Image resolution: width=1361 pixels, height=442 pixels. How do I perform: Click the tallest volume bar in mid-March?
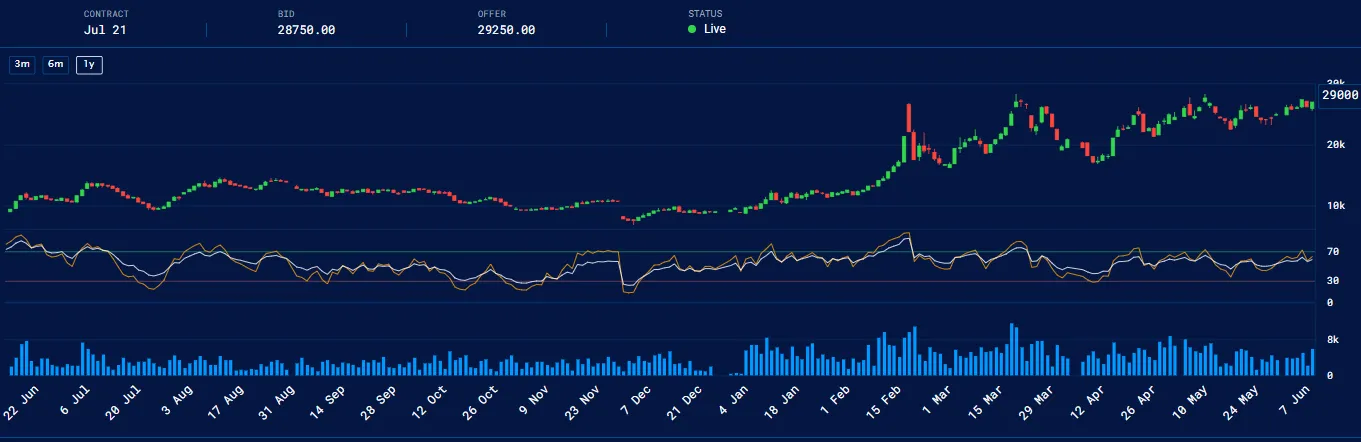tap(1012, 348)
